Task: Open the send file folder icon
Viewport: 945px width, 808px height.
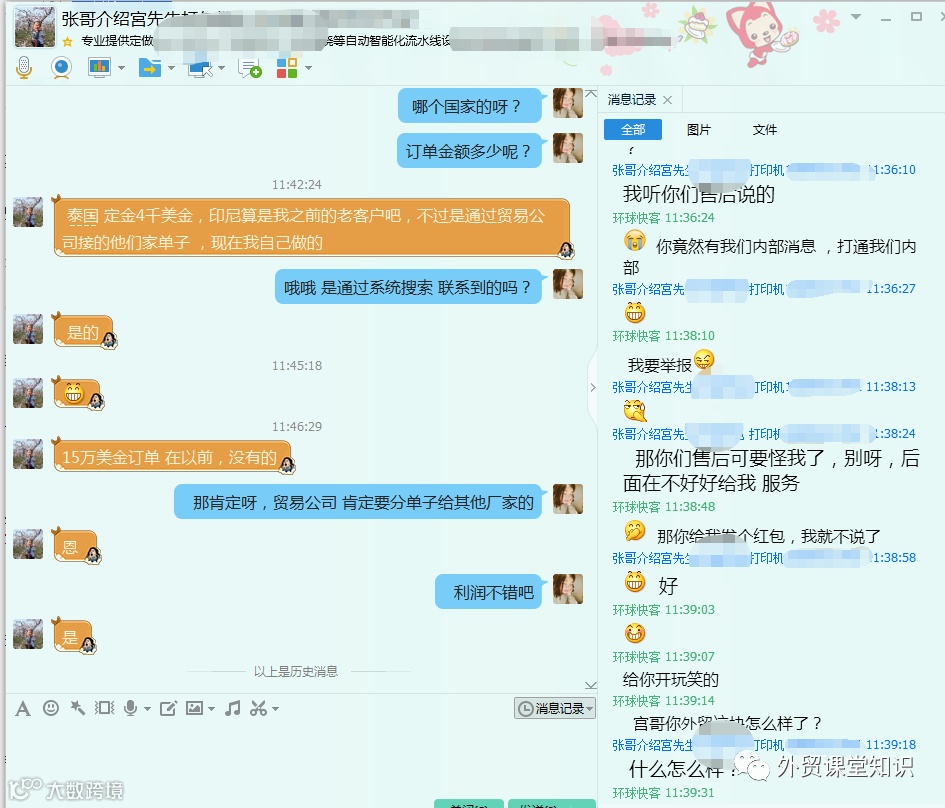Action: click(x=149, y=67)
